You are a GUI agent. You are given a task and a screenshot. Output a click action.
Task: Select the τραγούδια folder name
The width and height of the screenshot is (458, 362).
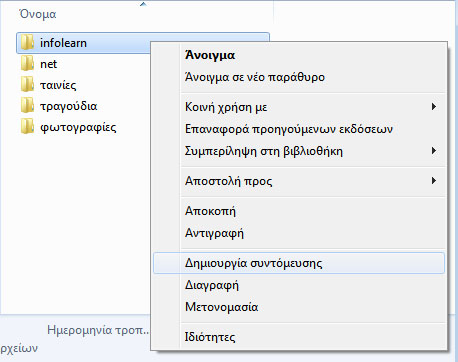click(69, 106)
